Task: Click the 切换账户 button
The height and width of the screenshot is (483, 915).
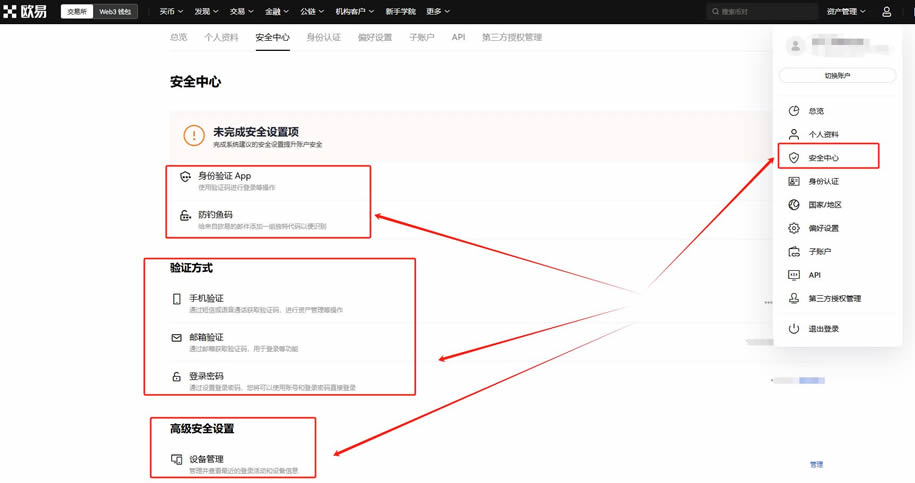Action: tap(837, 76)
